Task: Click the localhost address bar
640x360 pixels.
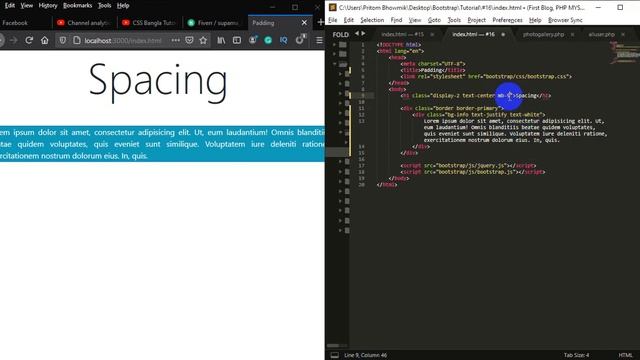Action: 122,40
